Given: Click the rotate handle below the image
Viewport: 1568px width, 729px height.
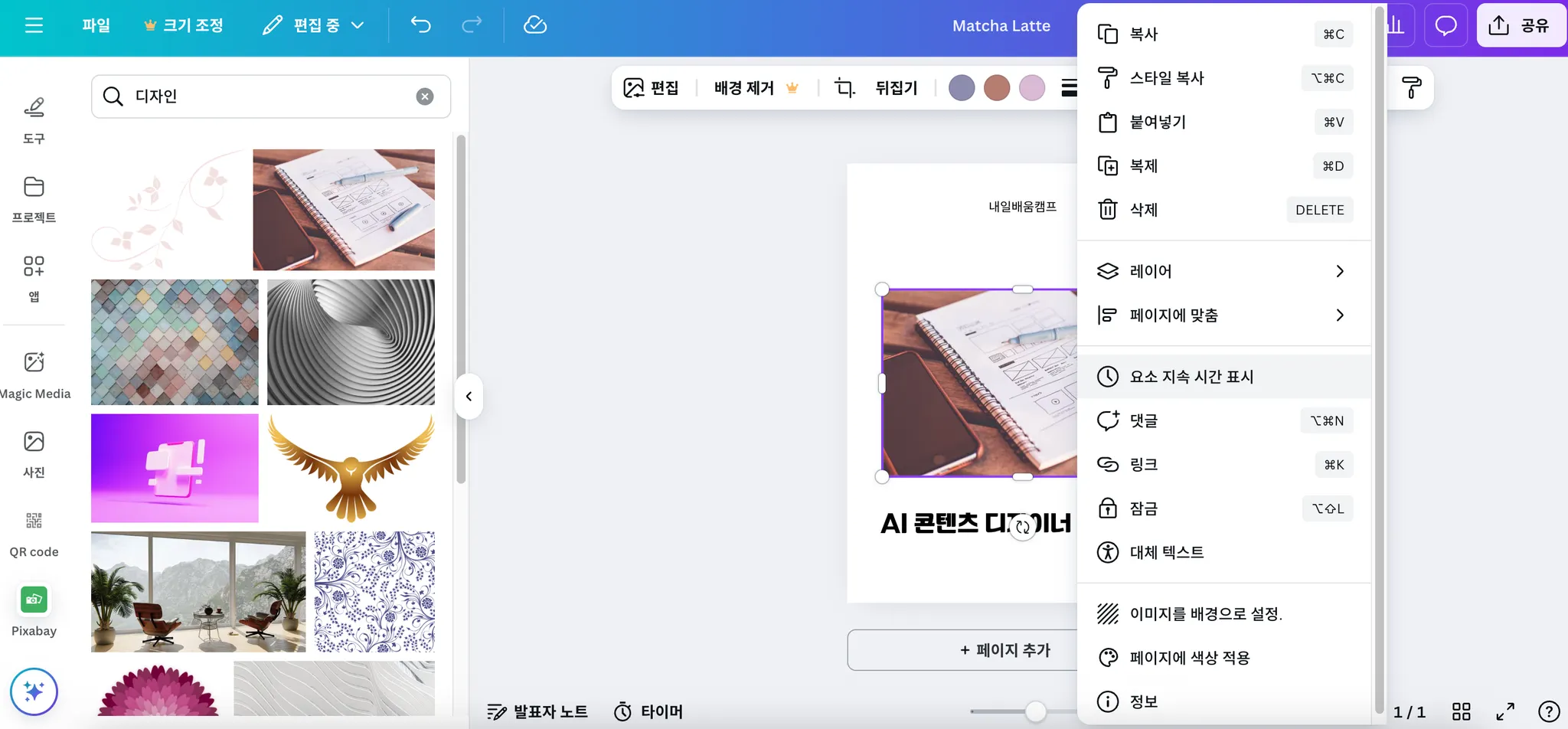Looking at the screenshot, I should point(1023,527).
